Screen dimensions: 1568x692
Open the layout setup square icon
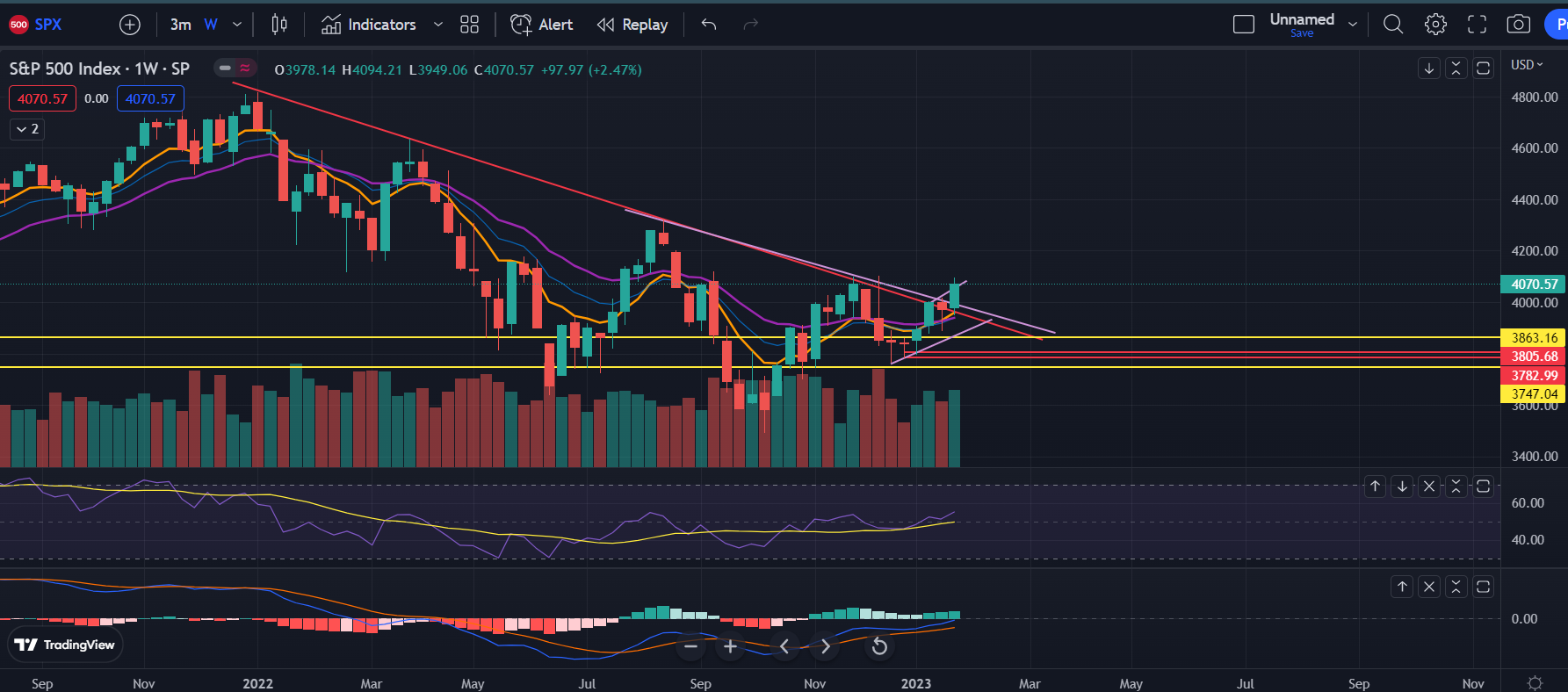(x=1244, y=25)
